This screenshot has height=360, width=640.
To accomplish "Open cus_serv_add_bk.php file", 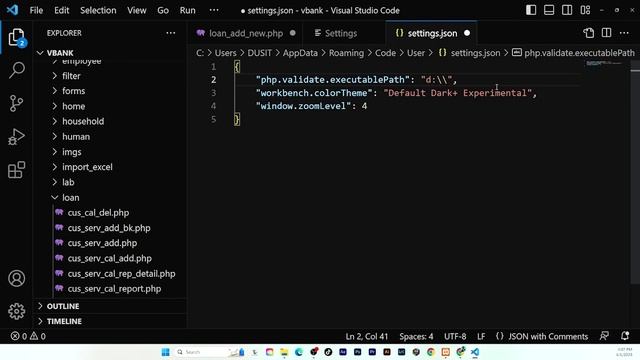I will (x=109, y=228).
